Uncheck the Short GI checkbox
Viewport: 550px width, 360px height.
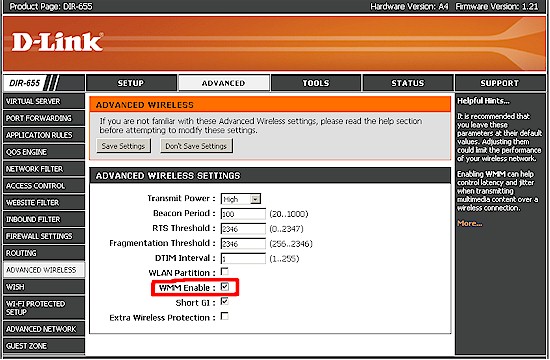(x=224, y=301)
